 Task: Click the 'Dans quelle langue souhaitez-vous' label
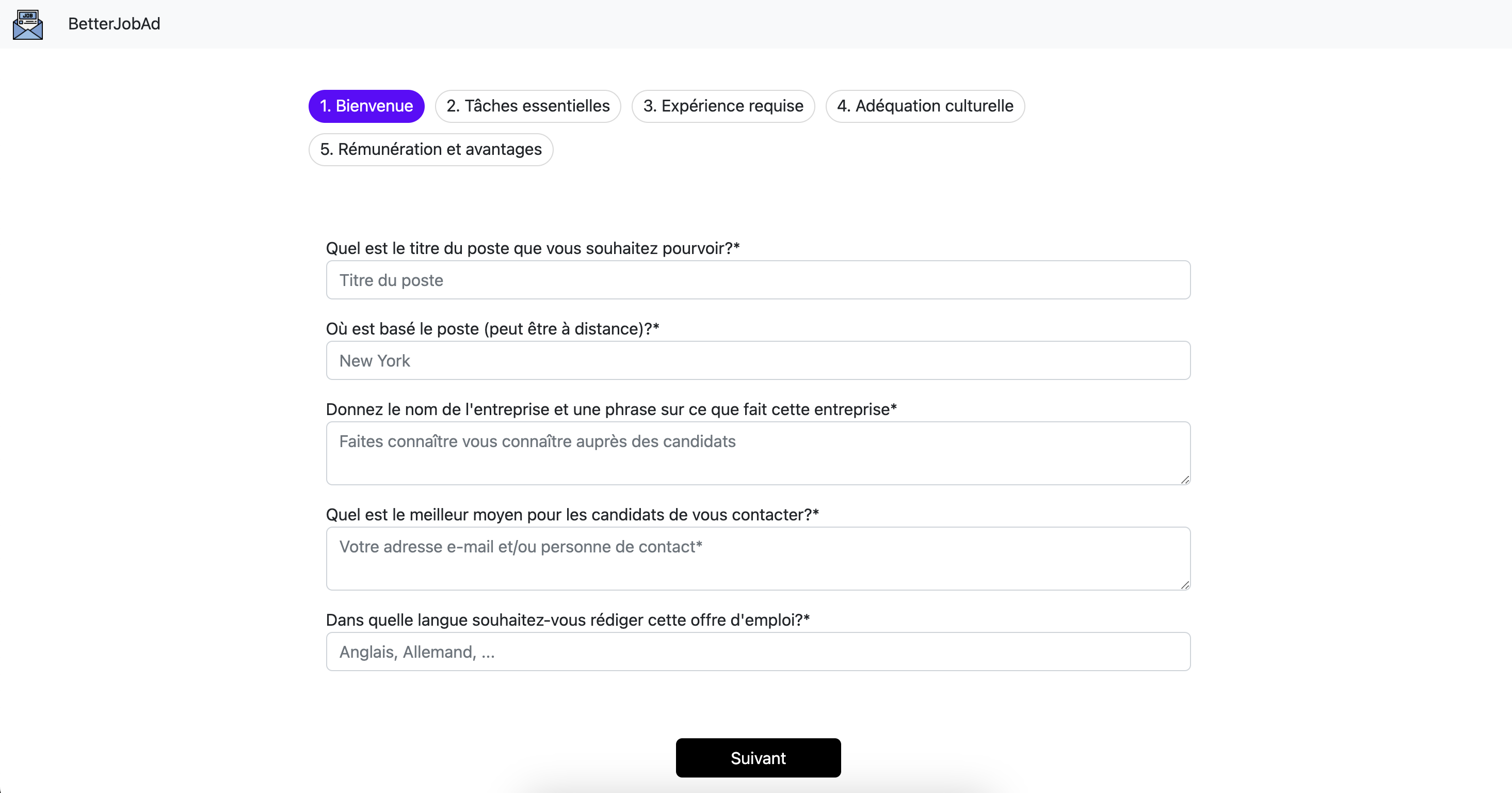568,619
